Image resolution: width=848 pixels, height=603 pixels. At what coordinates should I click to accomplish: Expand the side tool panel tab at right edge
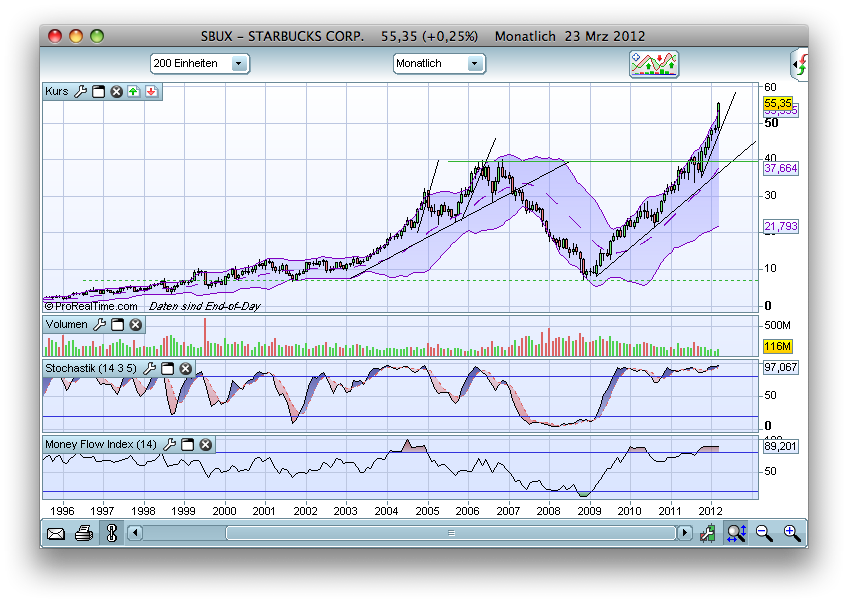800,65
